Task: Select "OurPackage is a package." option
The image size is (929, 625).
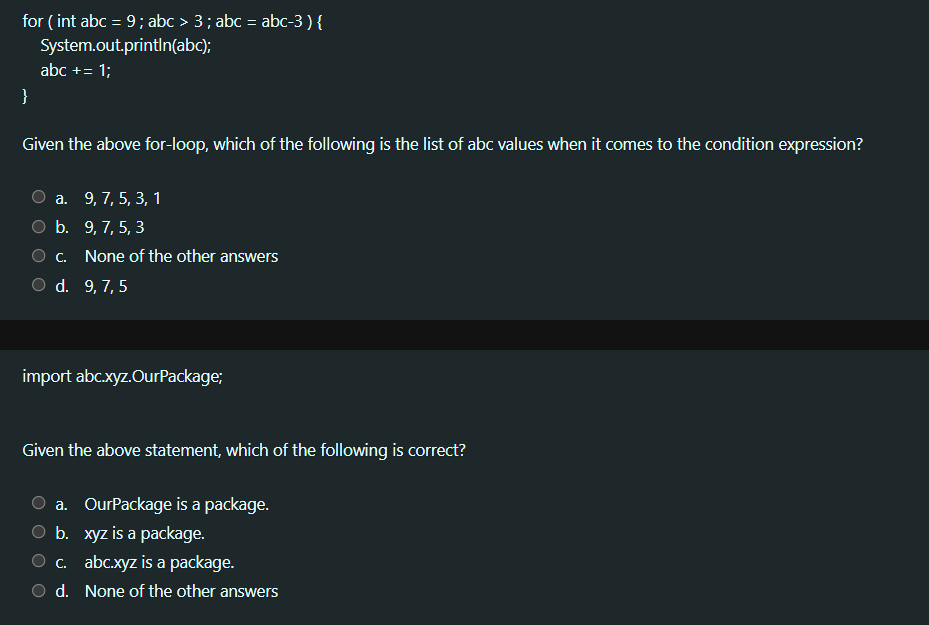Action: (38, 503)
